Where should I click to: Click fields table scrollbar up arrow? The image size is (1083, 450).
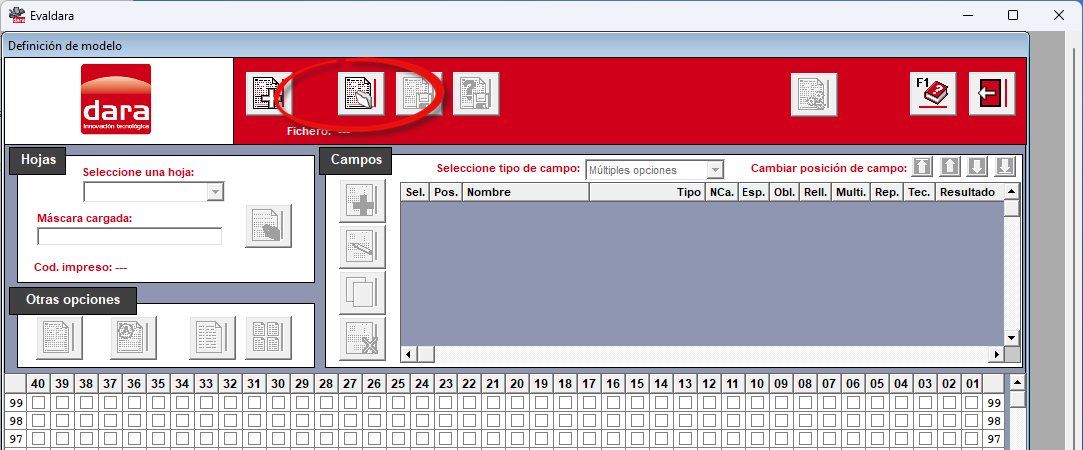click(x=1012, y=191)
